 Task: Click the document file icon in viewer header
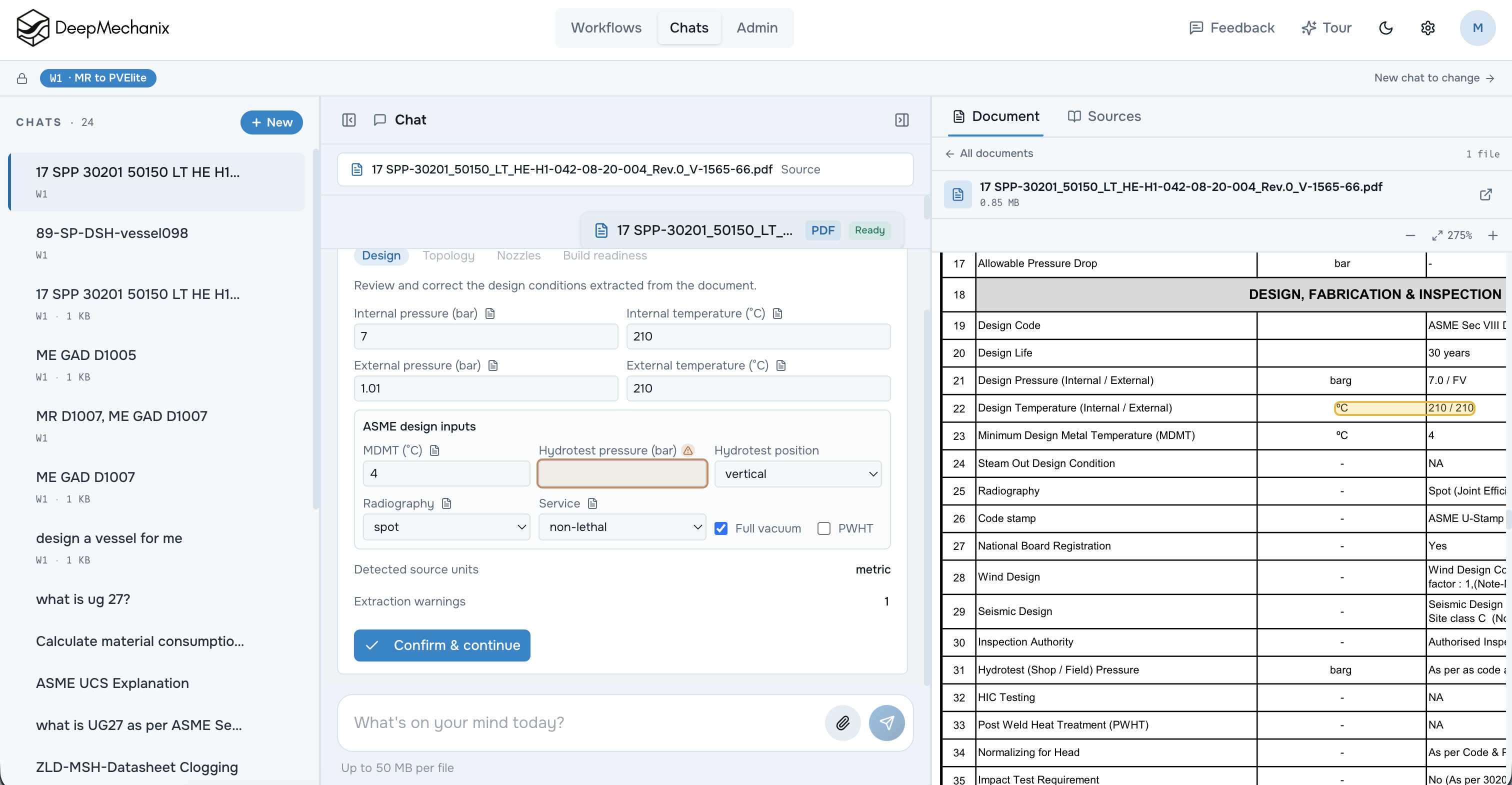(x=958, y=194)
